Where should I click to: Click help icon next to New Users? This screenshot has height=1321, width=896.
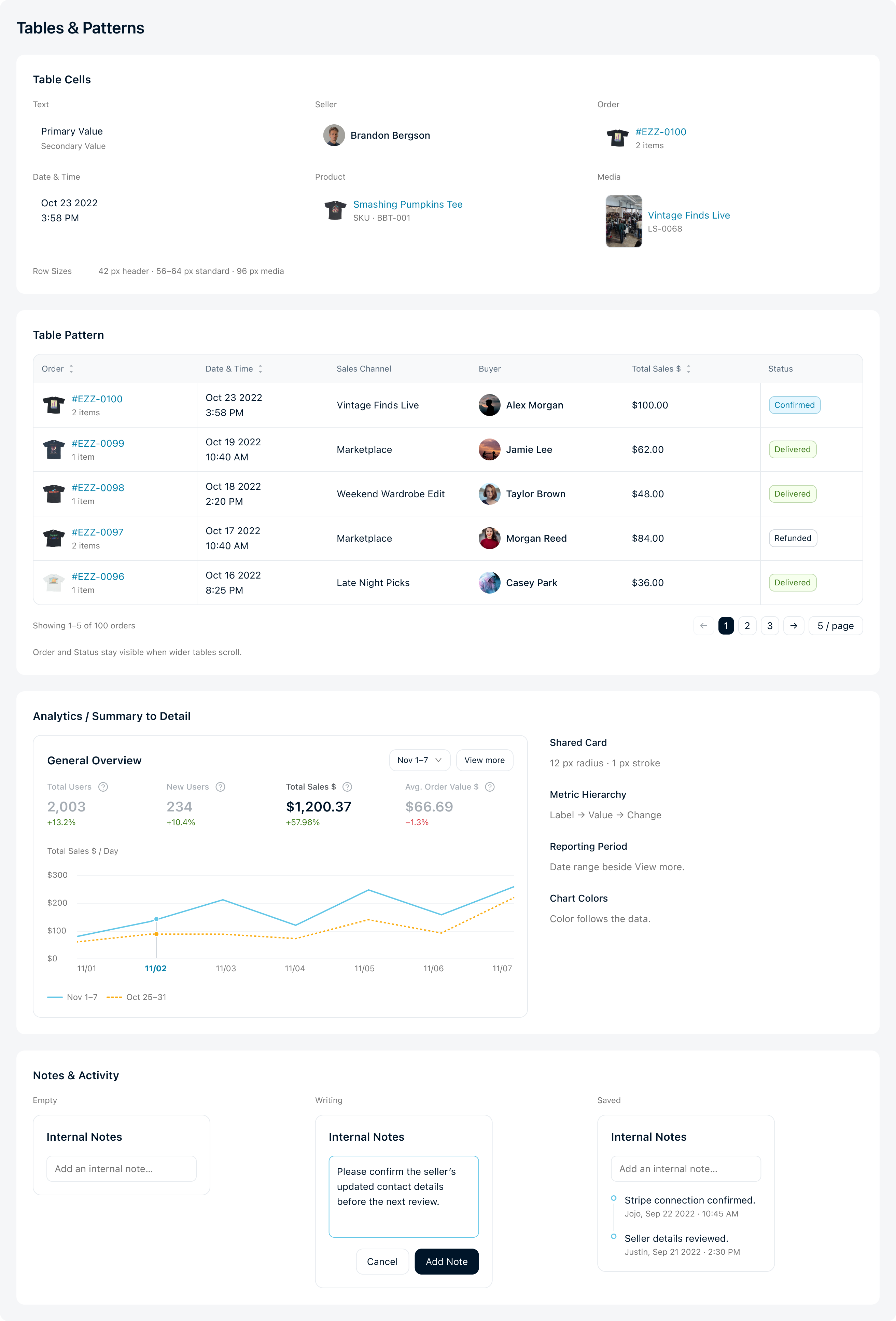(221, 787)
